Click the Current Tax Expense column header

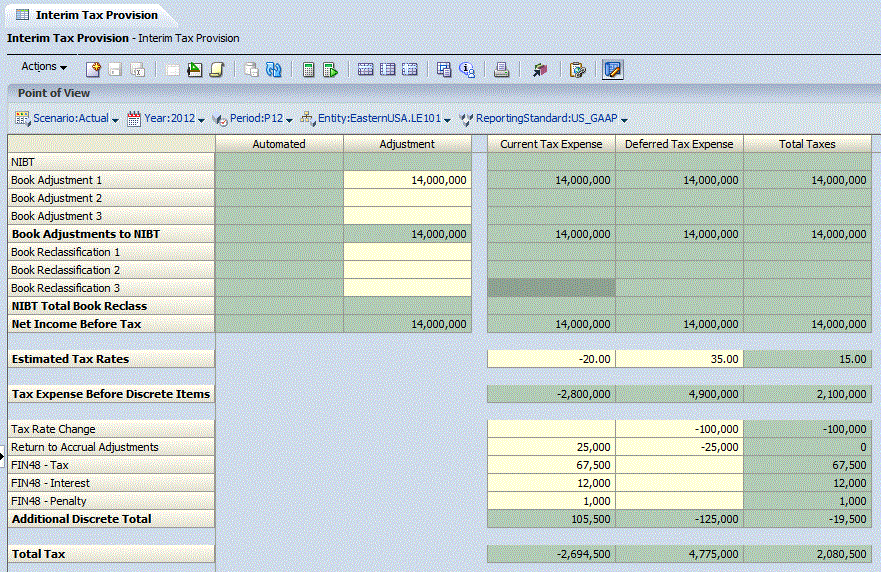pyautogui.click(x=551, y=144)
